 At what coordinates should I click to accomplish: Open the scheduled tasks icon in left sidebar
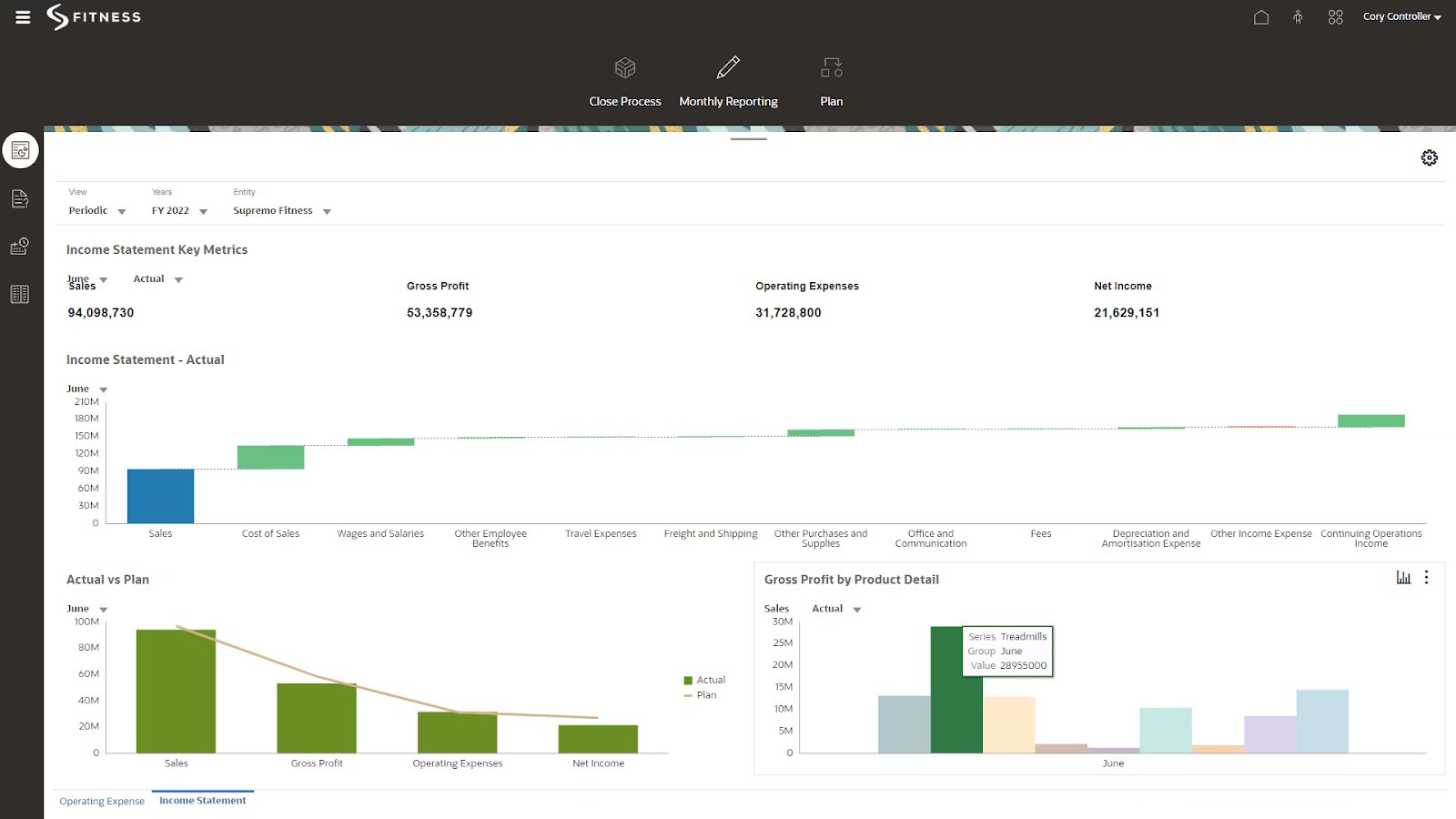coord(20,246)
